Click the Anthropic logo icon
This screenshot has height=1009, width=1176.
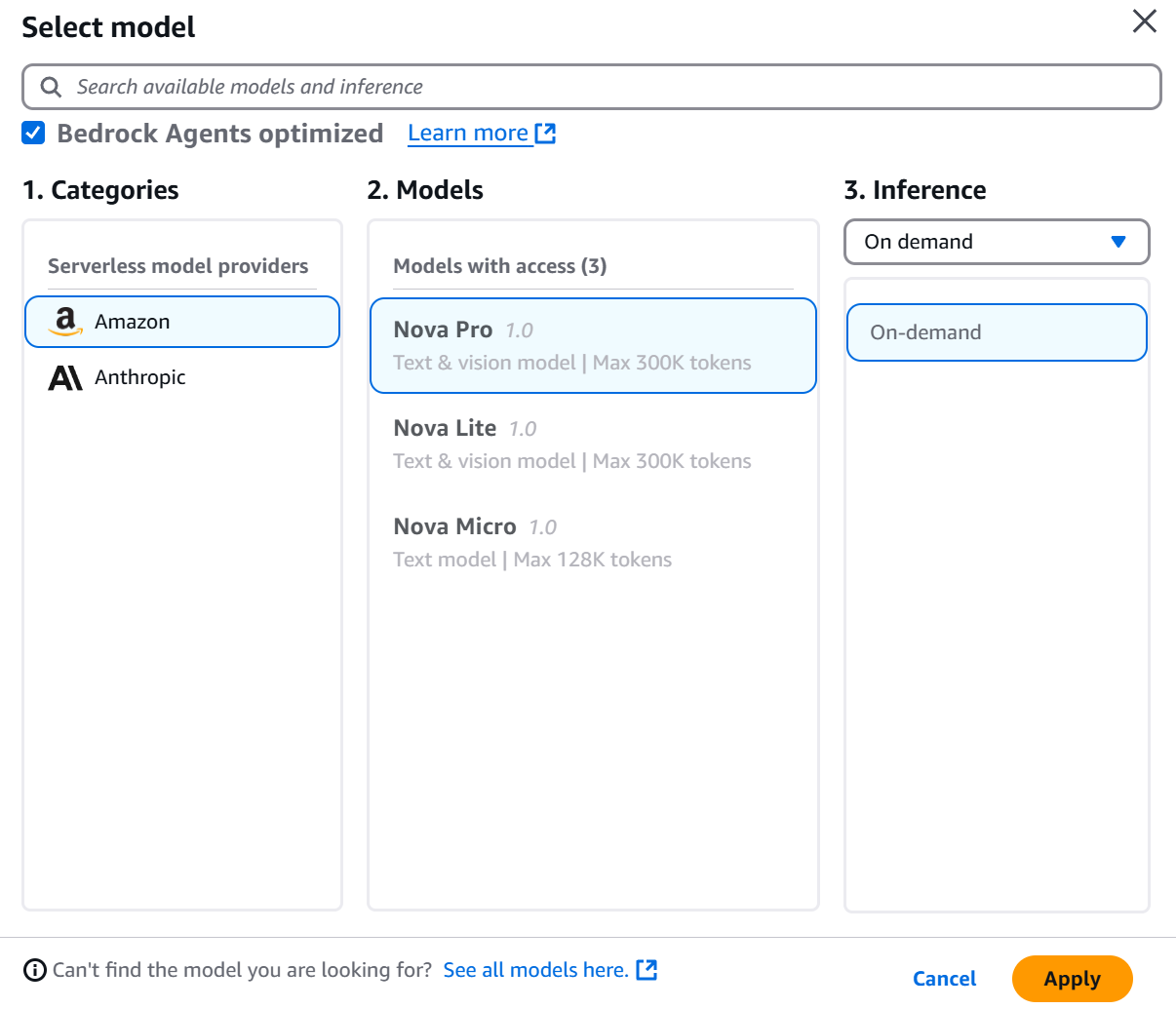(x=65, y=377)
